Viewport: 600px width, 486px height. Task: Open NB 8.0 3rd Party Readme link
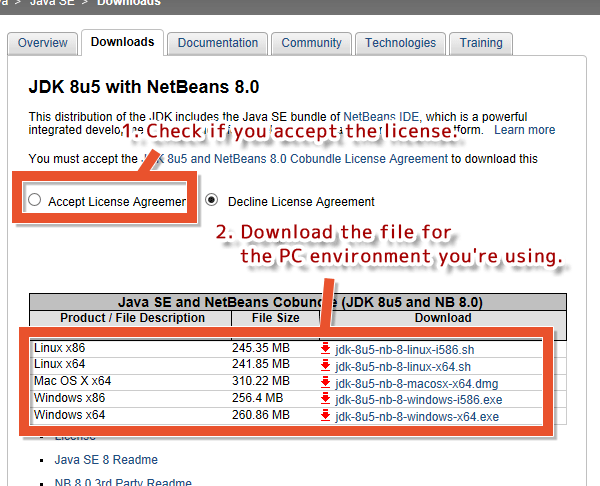click(123, 481)
